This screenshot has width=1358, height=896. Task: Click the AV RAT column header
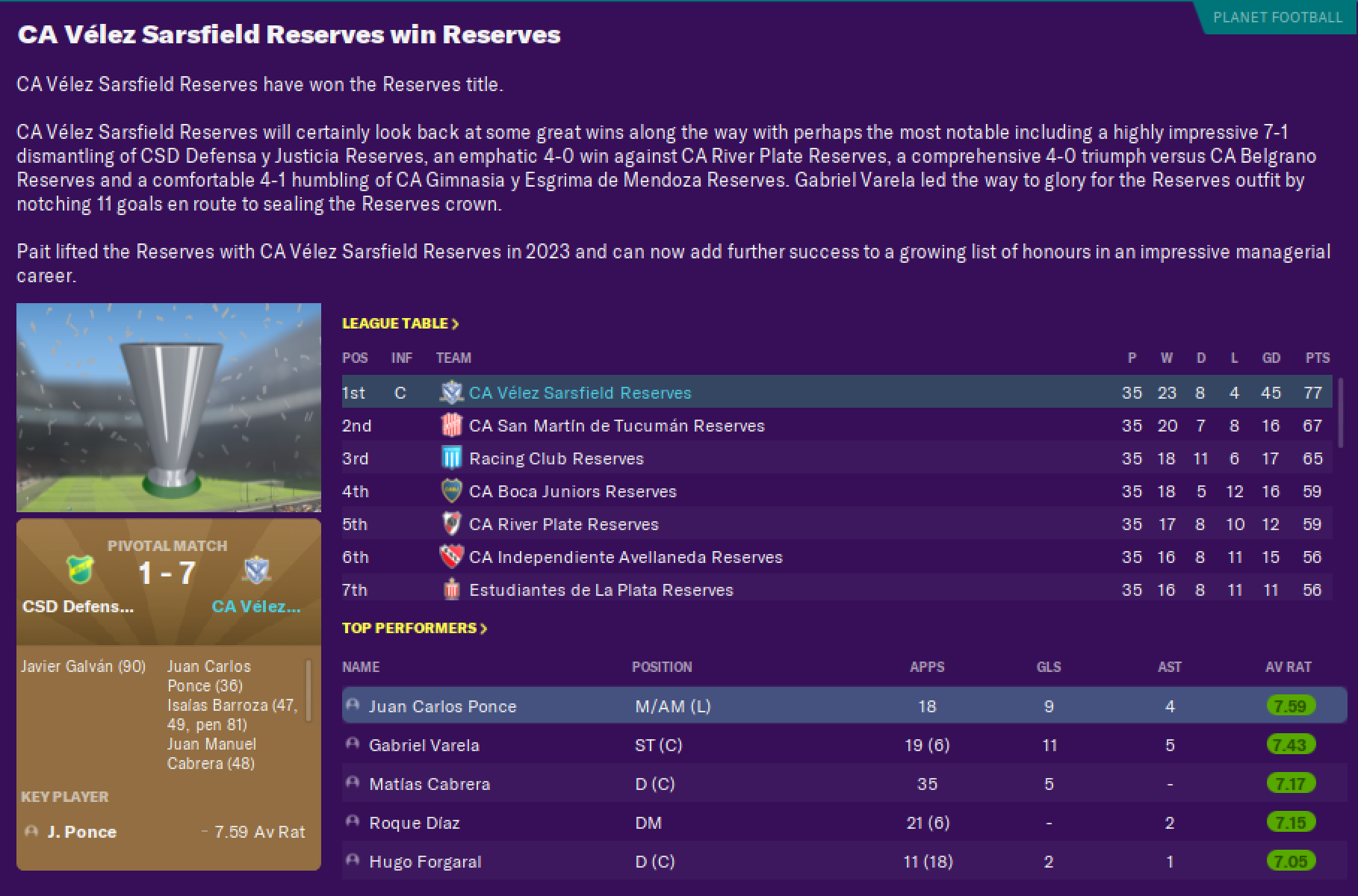(1289, 667)
